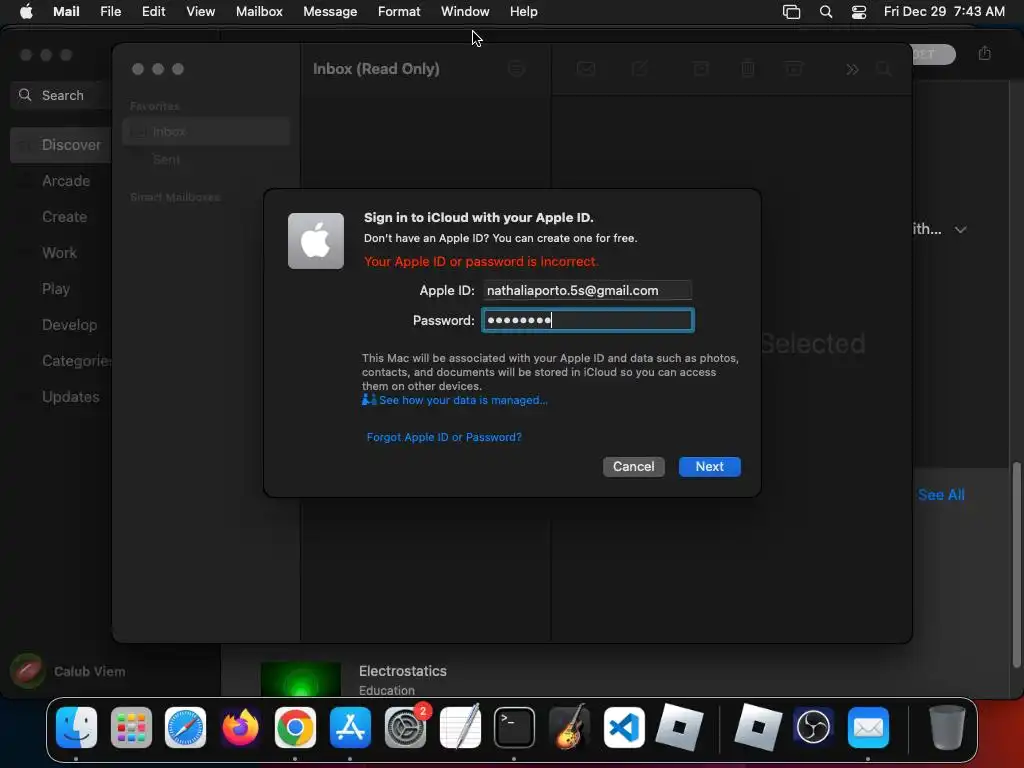Viewport: 1024px width, 768px height.
Task: Open See how your data is managed link
Action: [455, 400]
